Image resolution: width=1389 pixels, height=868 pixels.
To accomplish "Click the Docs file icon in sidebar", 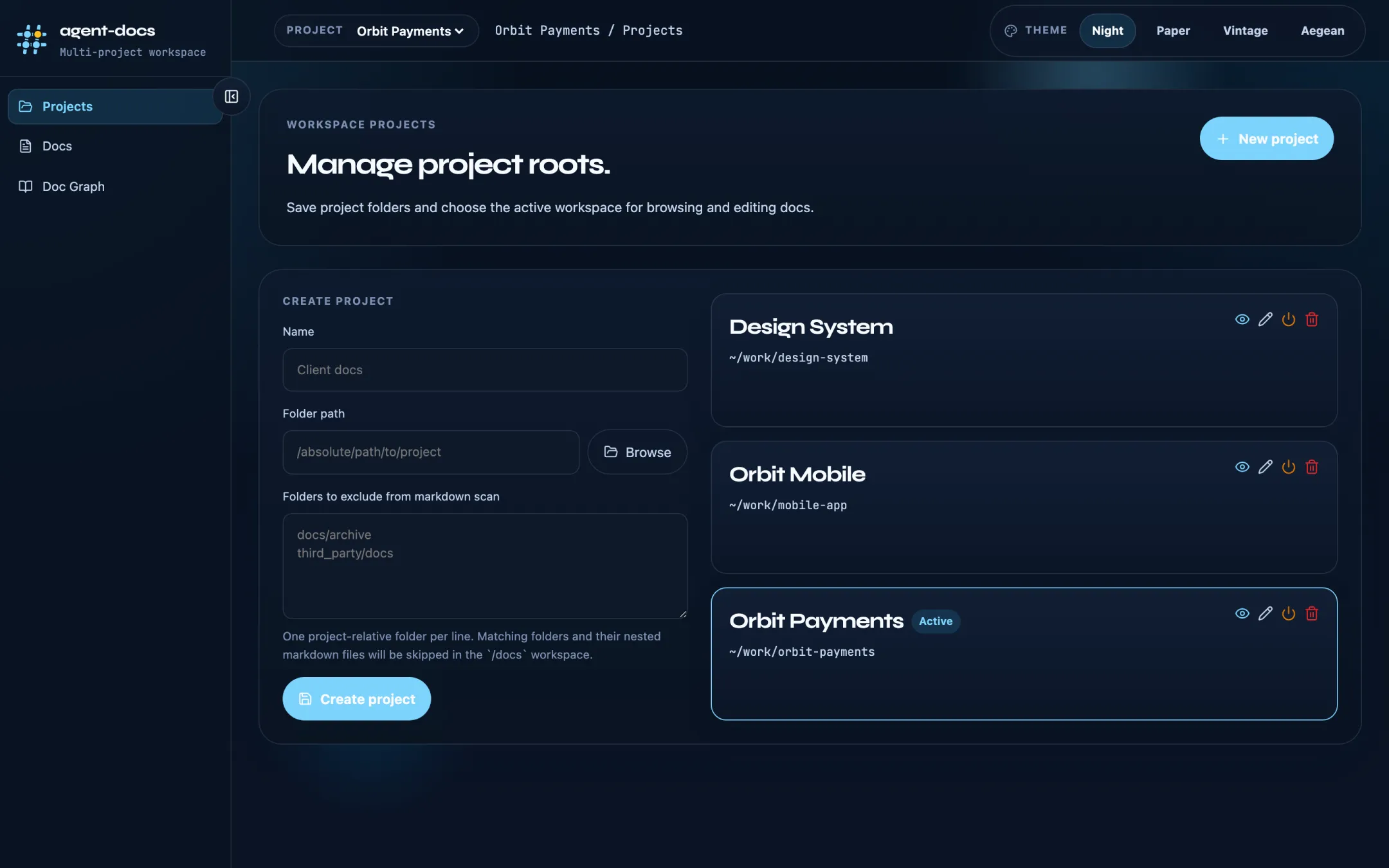I will tap(26, 146).
